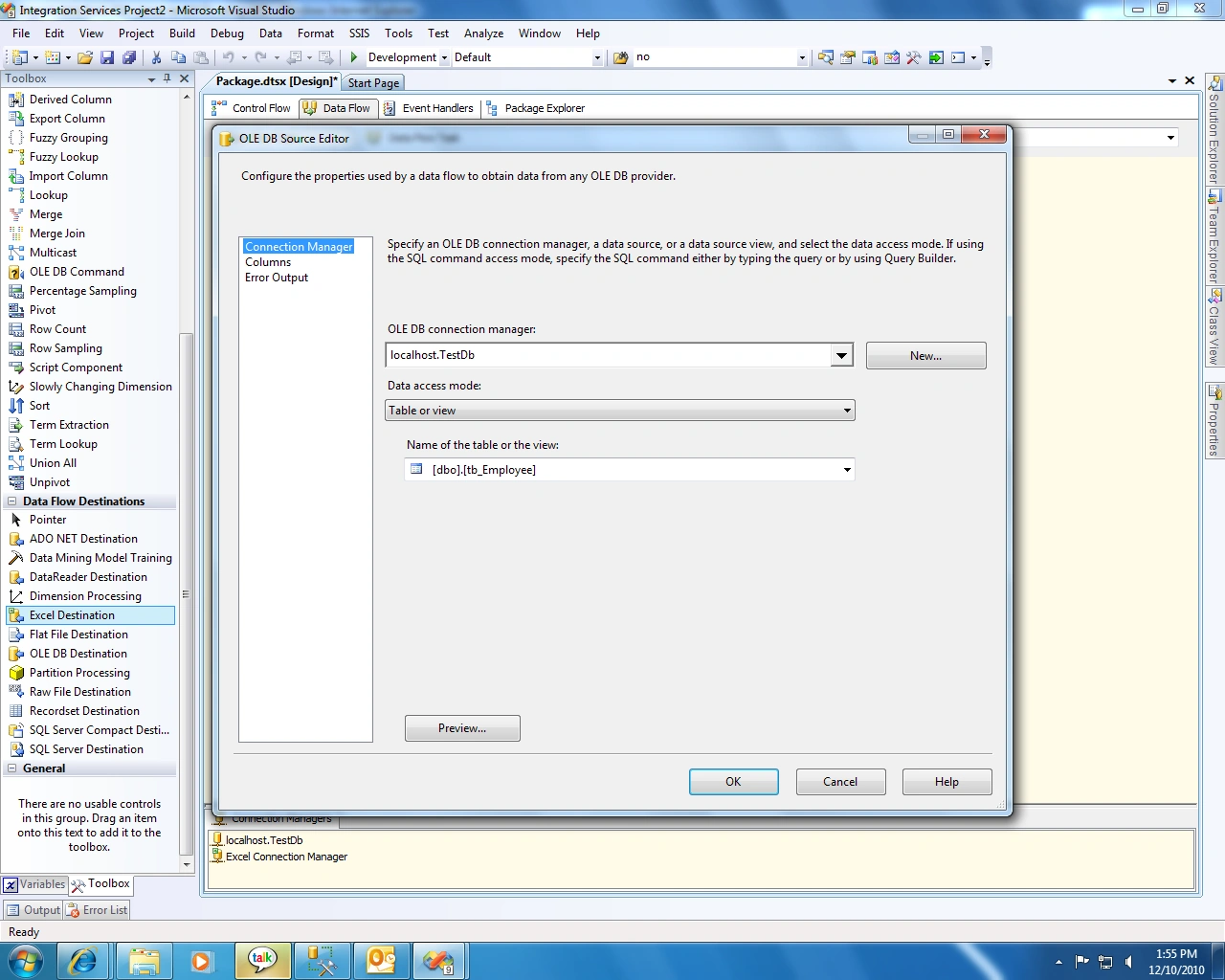The width and height of the screenshot is (1225, 980).
Task: Click the Toolbox scroll down arrow
Action: [187, 864]
